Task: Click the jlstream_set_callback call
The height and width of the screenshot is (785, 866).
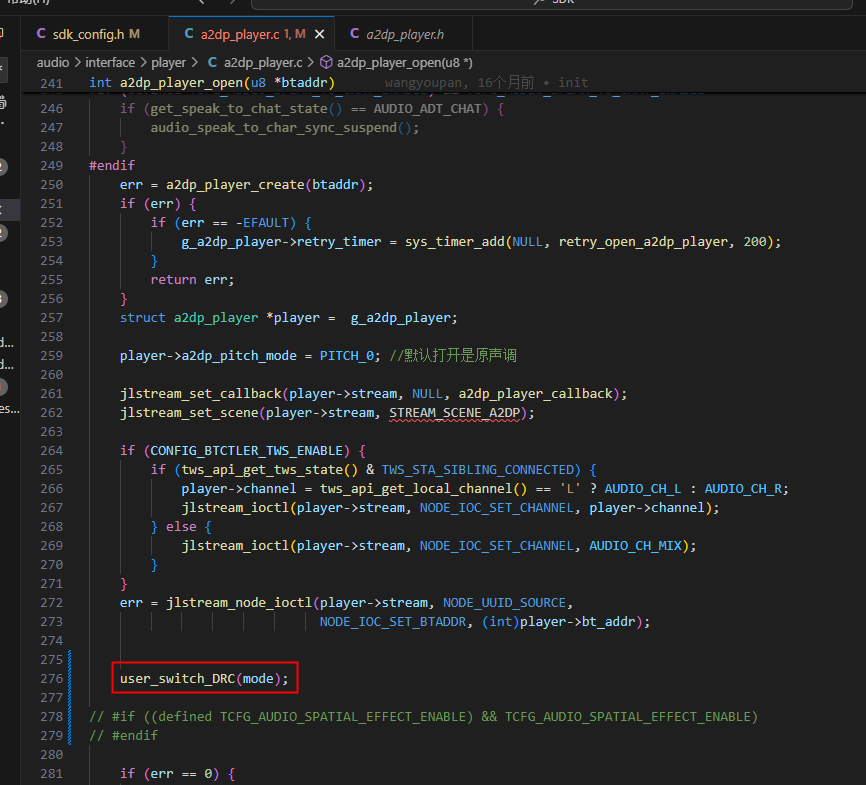Action: (200, 394)
